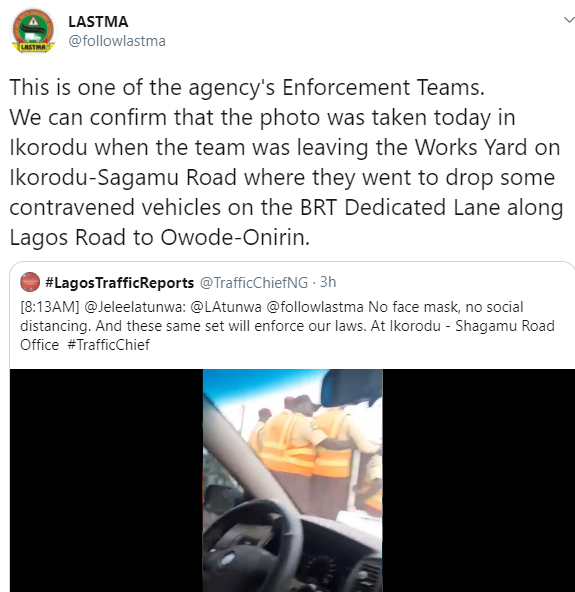This screenshot has height=592, width=575.
Task: Expand the tweet options chevron
Action: click(x=569, y=20)
